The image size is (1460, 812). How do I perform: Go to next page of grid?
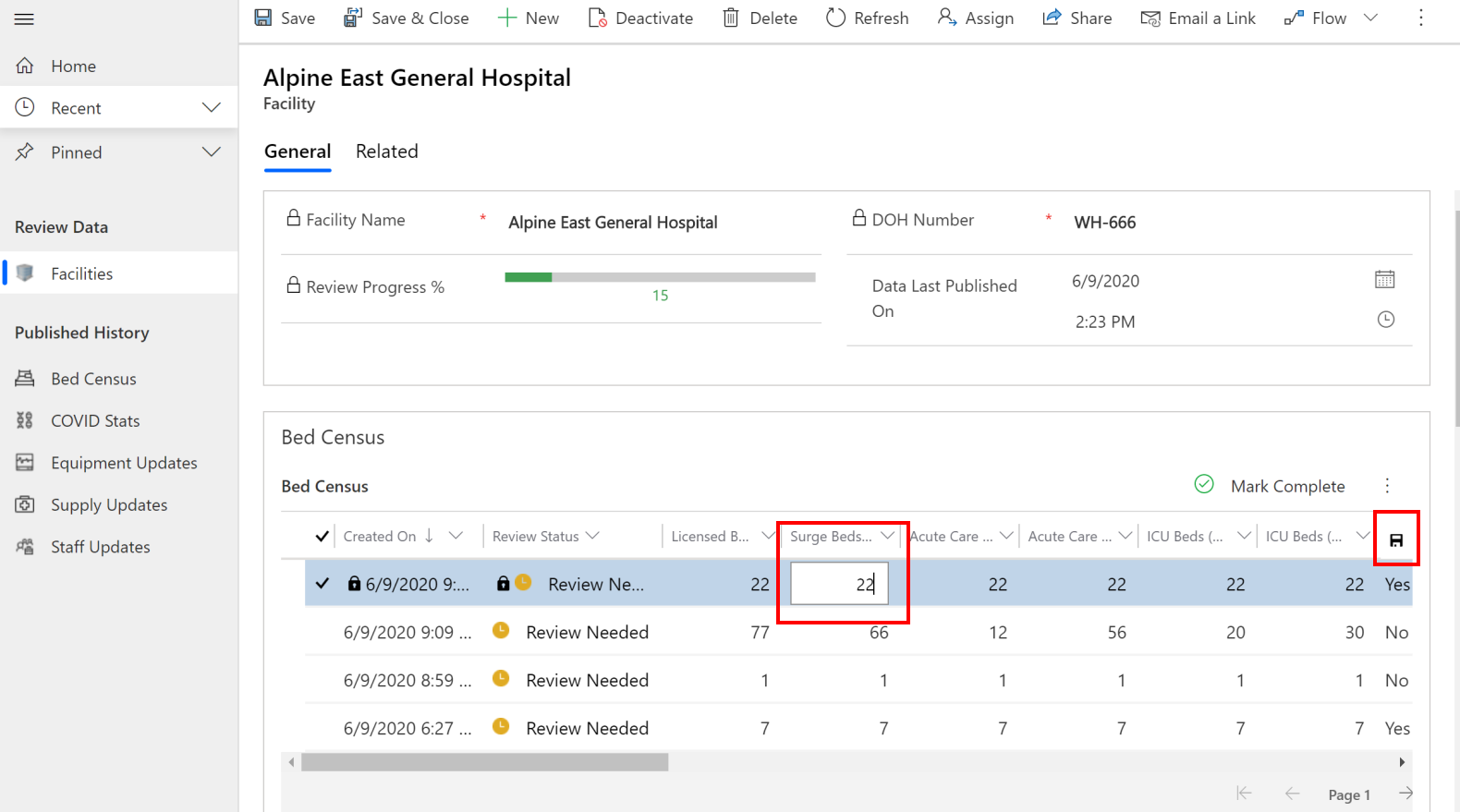pyautogui.click(x=1405, y=793)
